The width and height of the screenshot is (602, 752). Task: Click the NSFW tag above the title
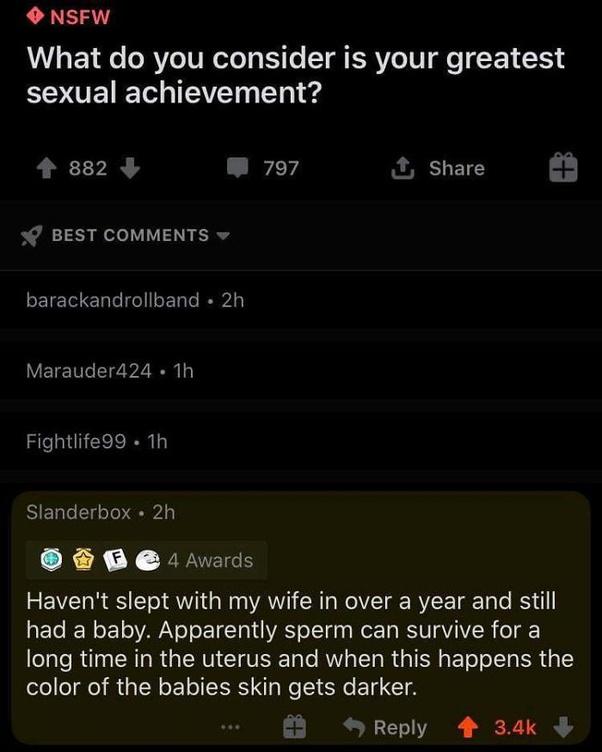[x=69, y=16]
